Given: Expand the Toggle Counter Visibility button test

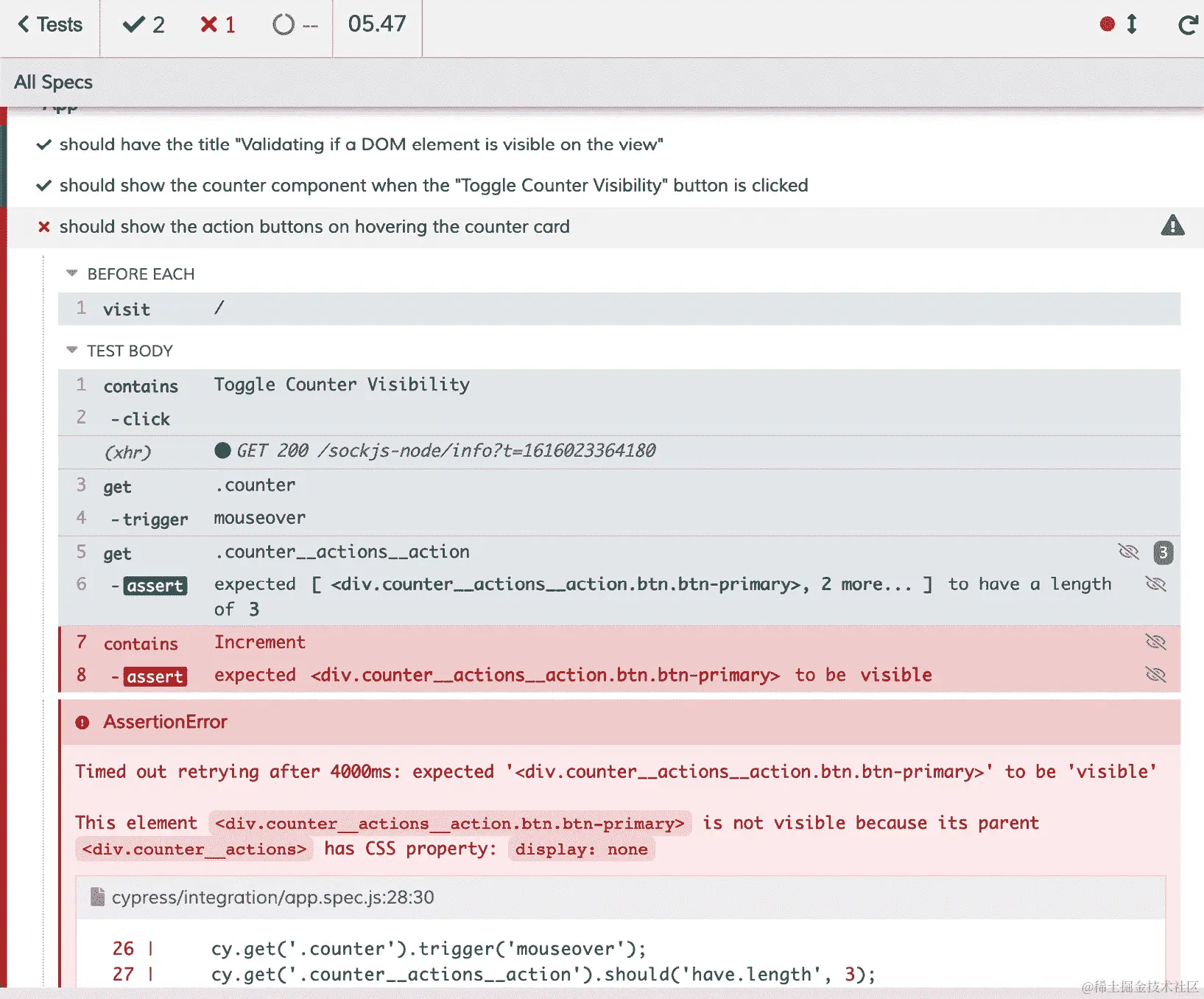Looking at the screenshot, I should pos(434,186).
